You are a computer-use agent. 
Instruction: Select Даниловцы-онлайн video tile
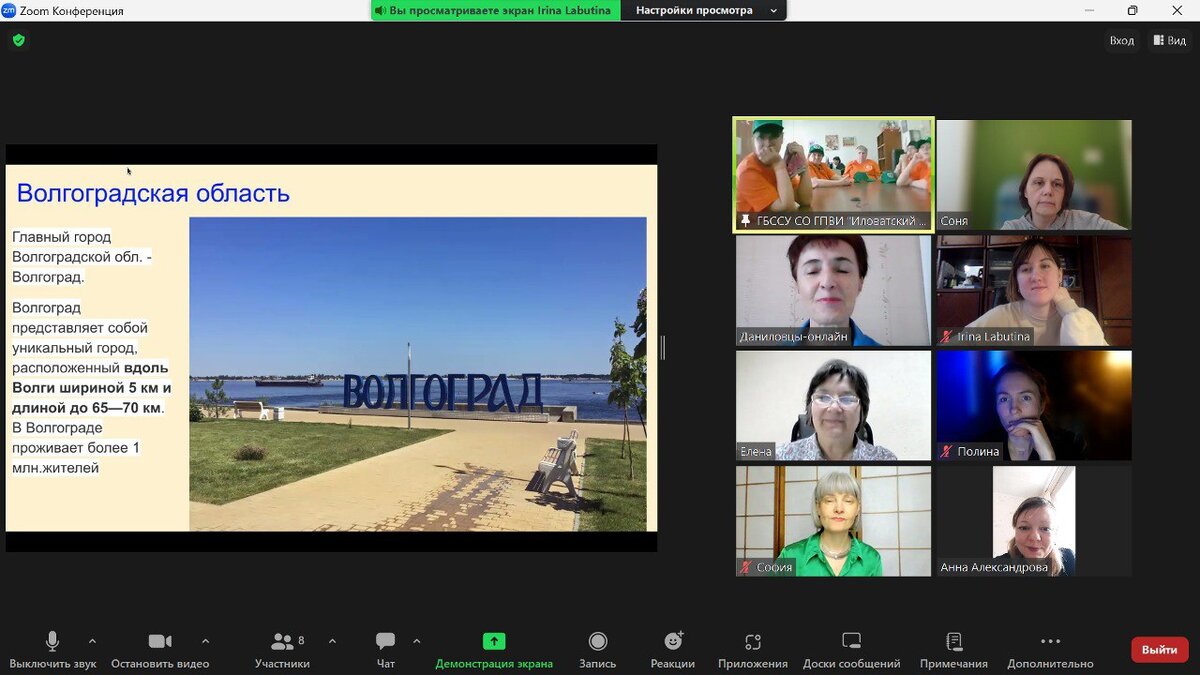coord(833,291)
